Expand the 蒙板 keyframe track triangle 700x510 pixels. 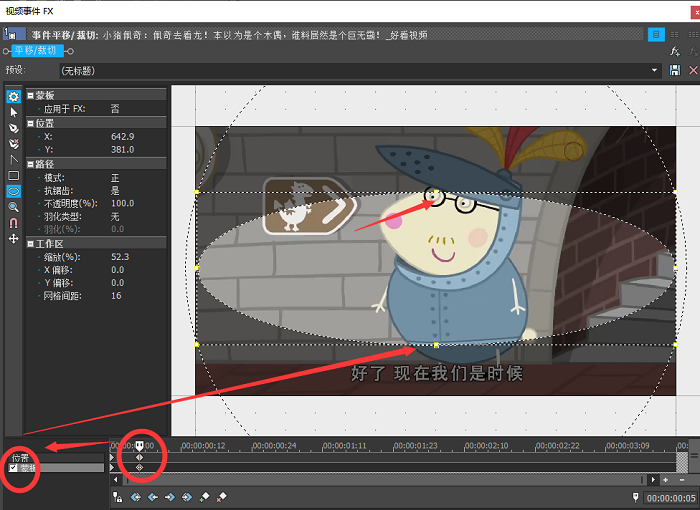pyautogui.click(x=112, y=467)
